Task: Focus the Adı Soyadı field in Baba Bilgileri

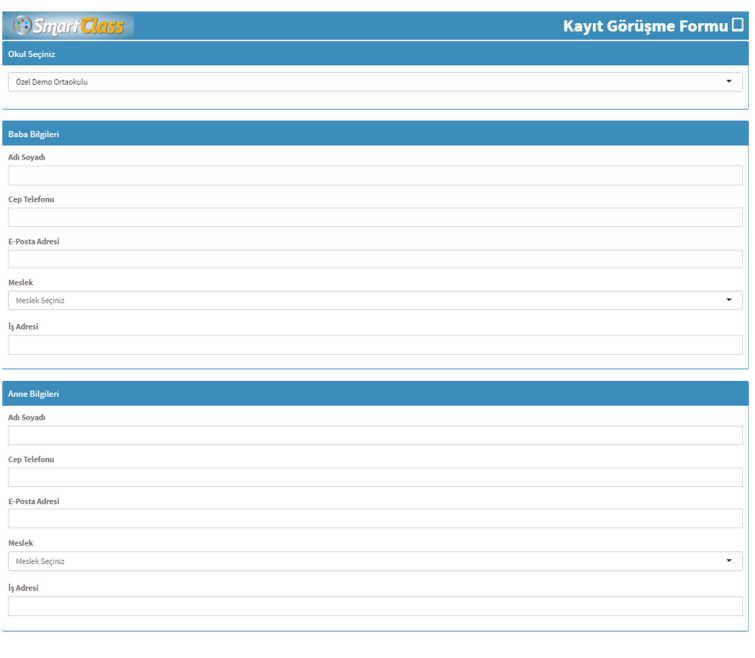Action: 375,176
